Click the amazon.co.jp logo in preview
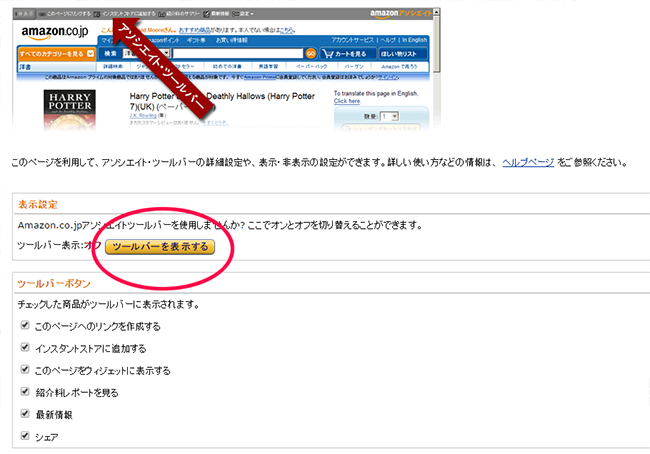 click(55, 32)
